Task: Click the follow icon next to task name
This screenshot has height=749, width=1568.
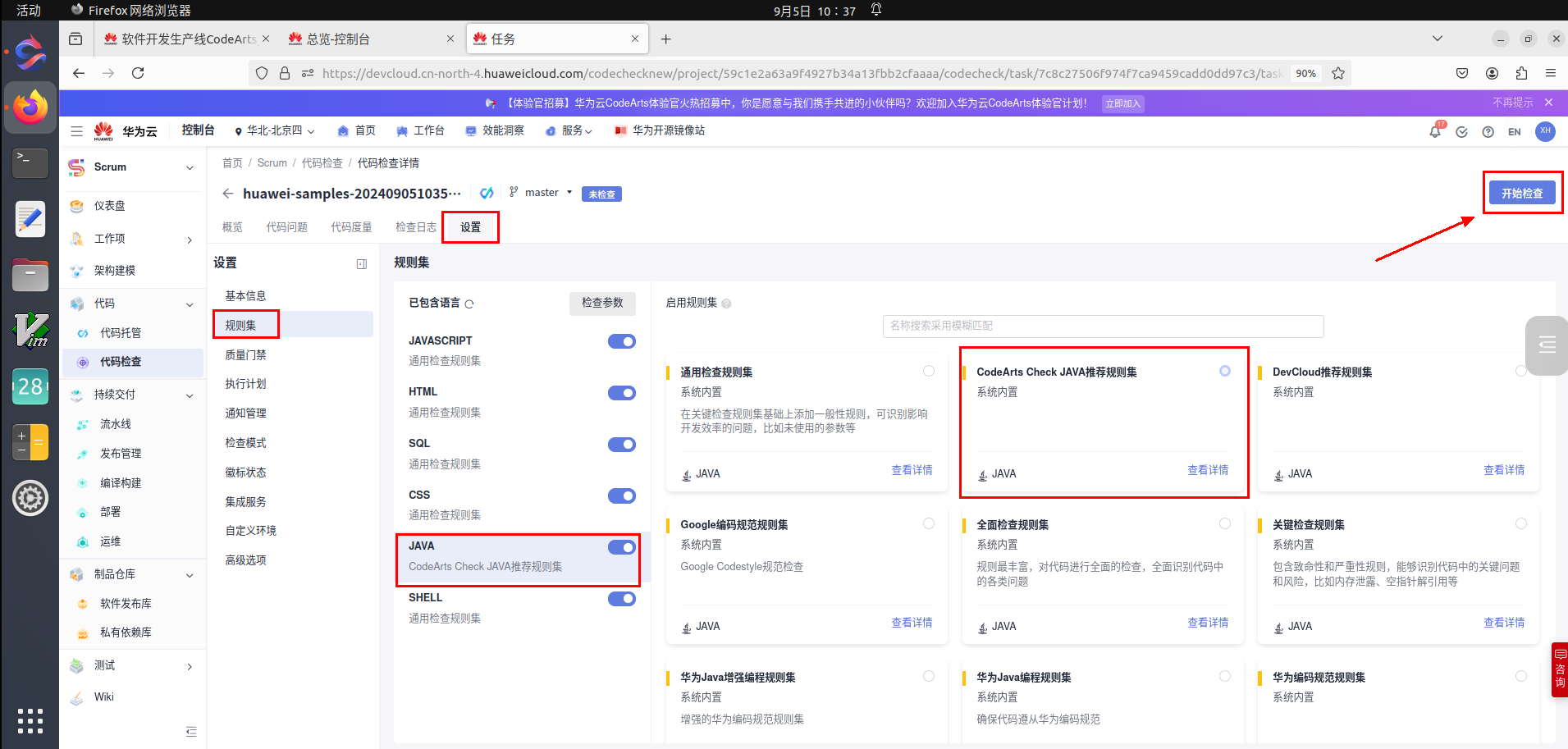Action: click(487, 193)
